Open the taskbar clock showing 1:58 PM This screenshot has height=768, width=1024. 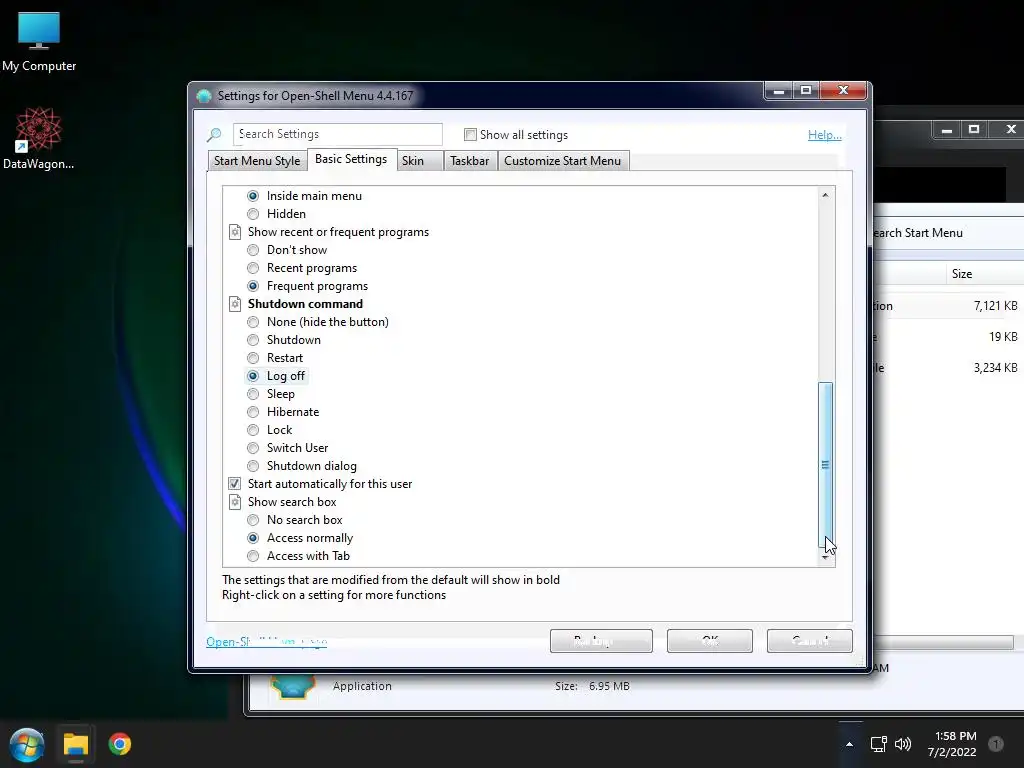coord(952,744)
